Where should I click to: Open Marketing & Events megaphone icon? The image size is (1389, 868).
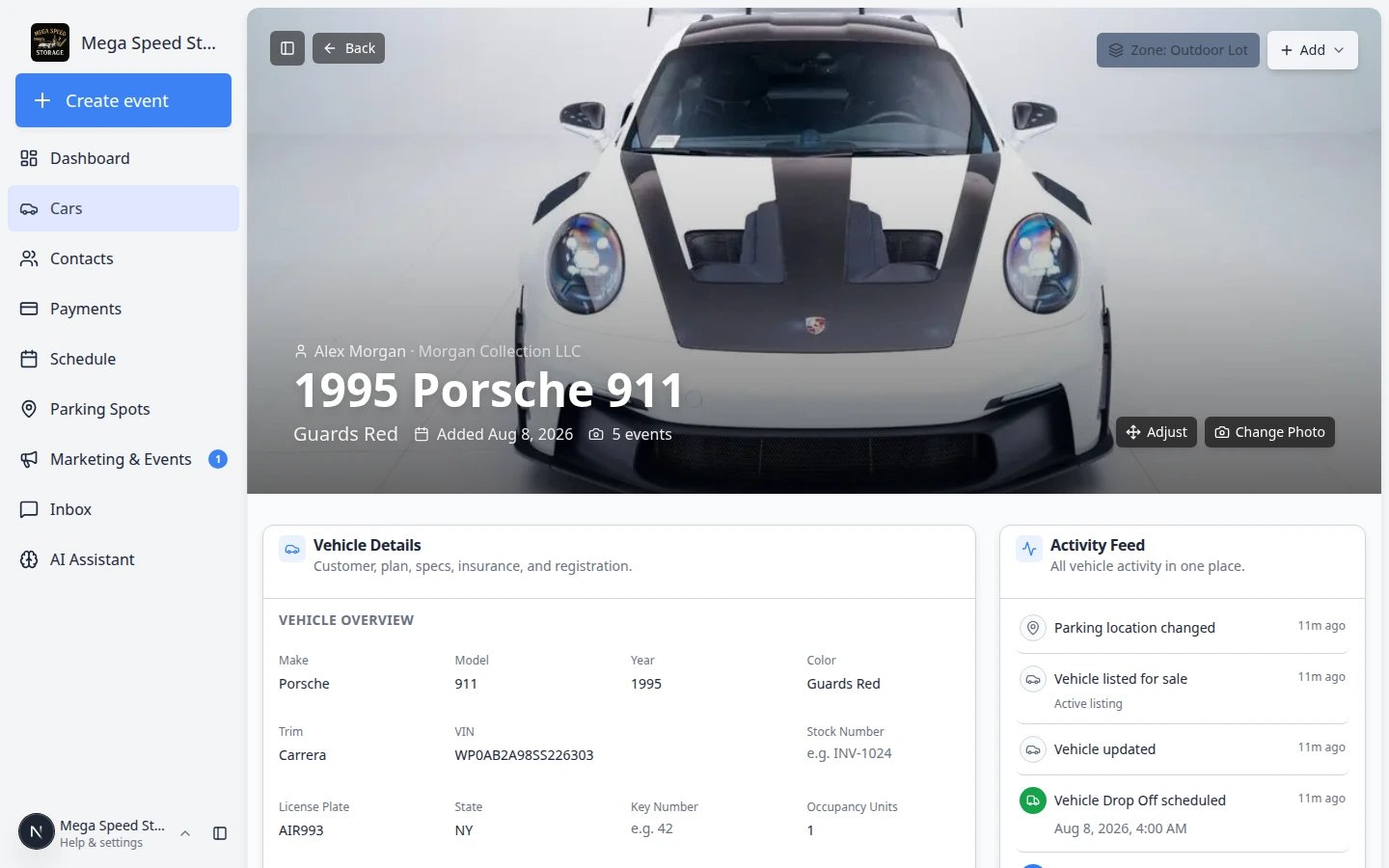pyautogui.click(x=29, y=459)
